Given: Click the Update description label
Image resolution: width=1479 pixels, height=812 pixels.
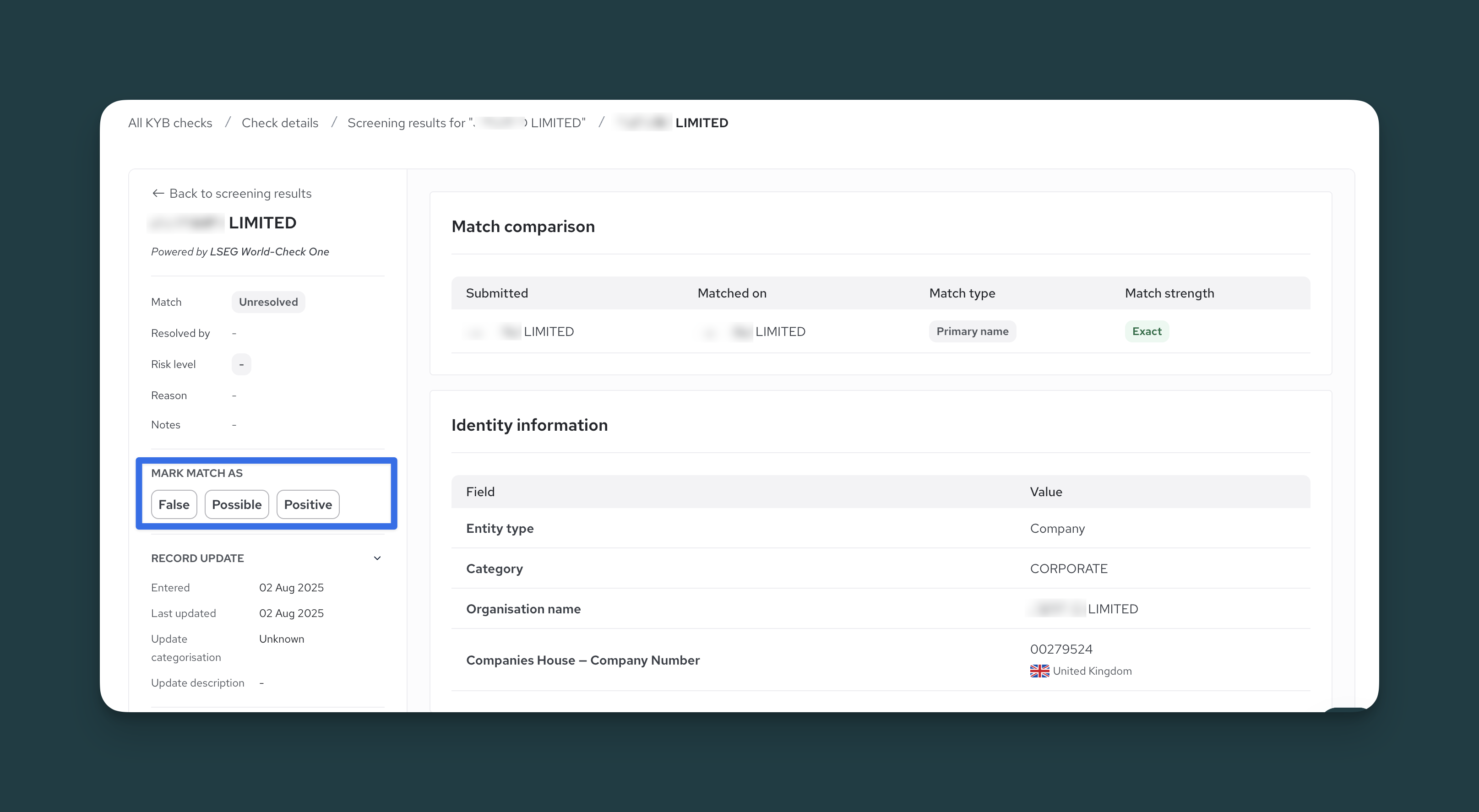Looking at the screenshot, I should (197, 683).
